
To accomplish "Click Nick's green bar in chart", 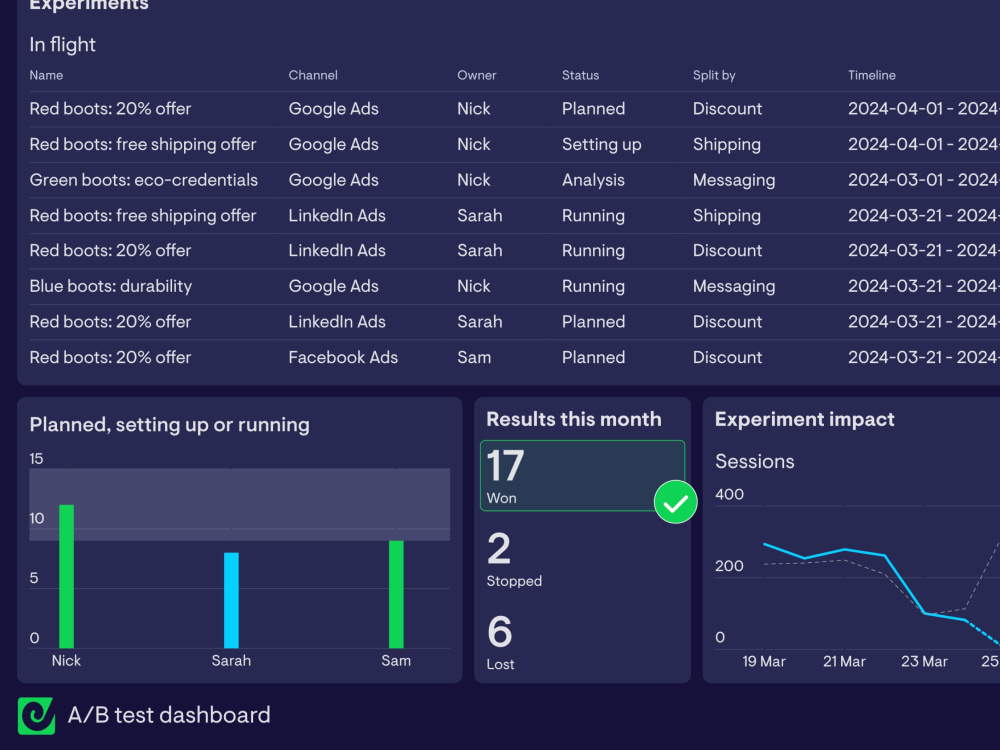I will click(66, 577).
